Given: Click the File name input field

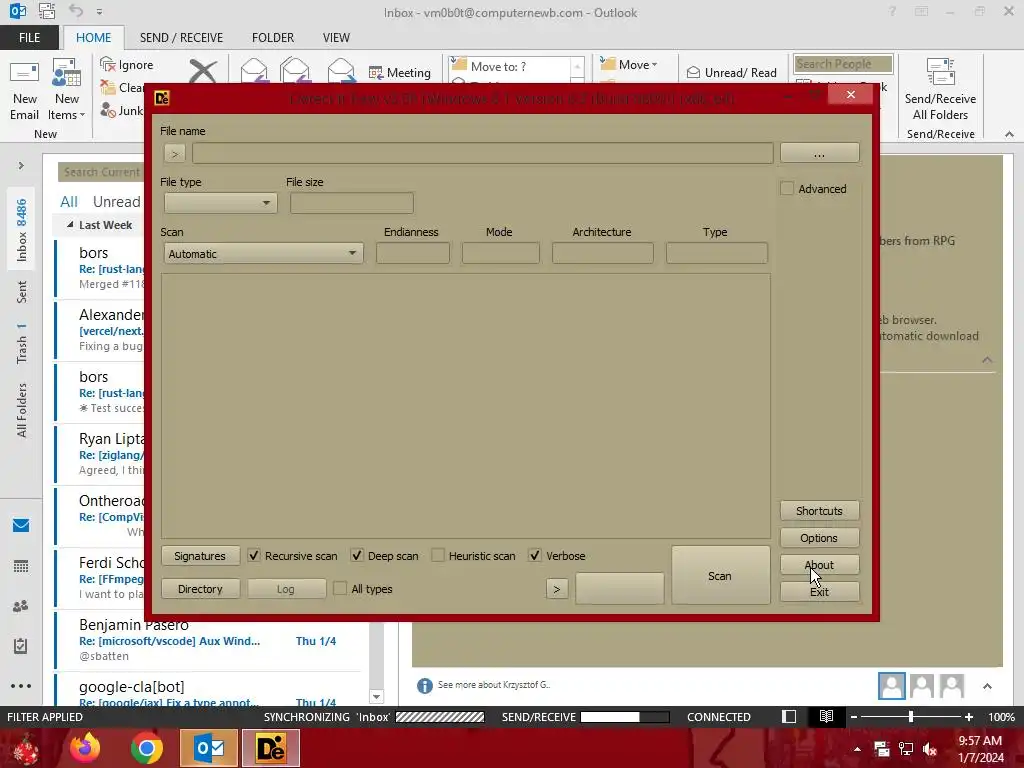Looking at the screenshot, I should pos(483,153).
